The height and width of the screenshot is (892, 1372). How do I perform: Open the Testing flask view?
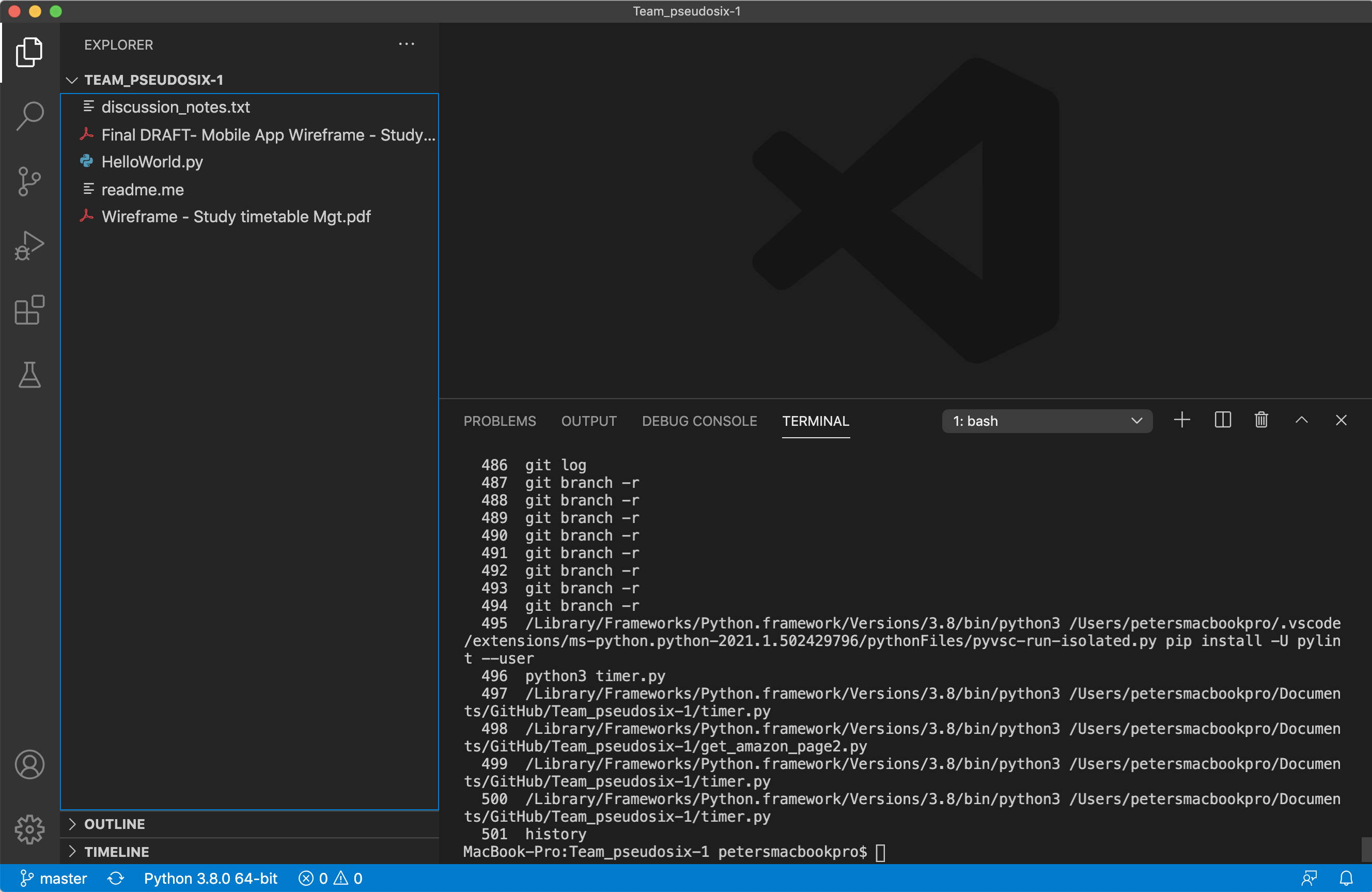coord(29,375)
